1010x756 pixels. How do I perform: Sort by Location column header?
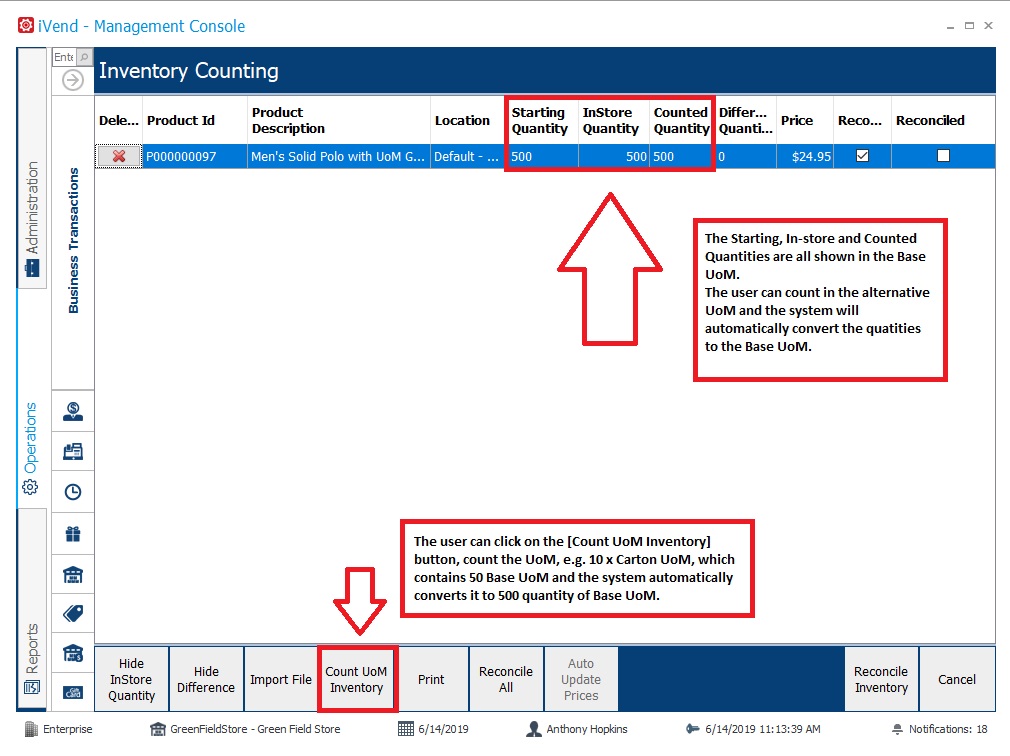click(467, 120)
